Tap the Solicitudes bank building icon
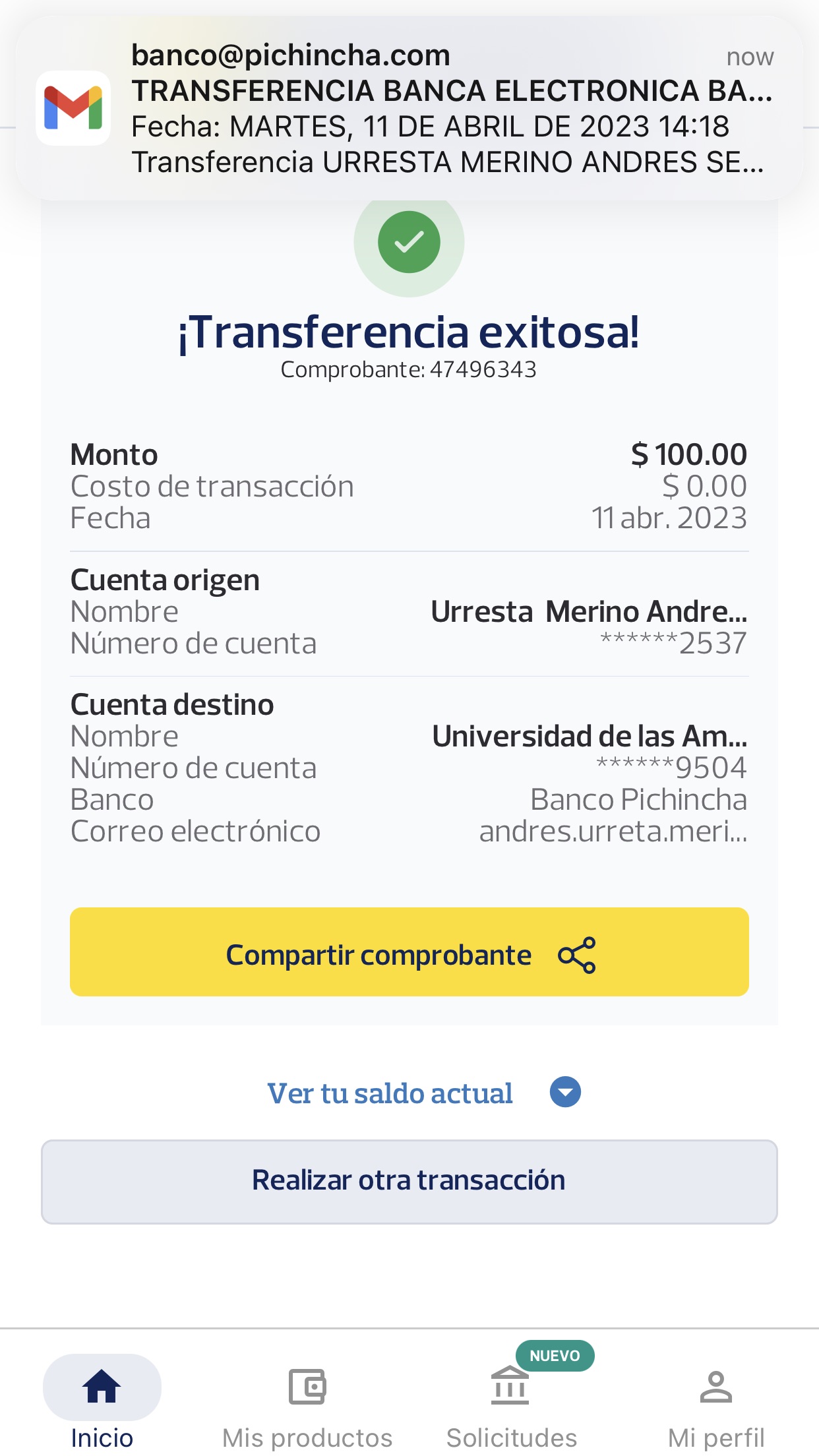This screenshot has height=1456, width=819. pyautogui.click(x=510, y=1386)
